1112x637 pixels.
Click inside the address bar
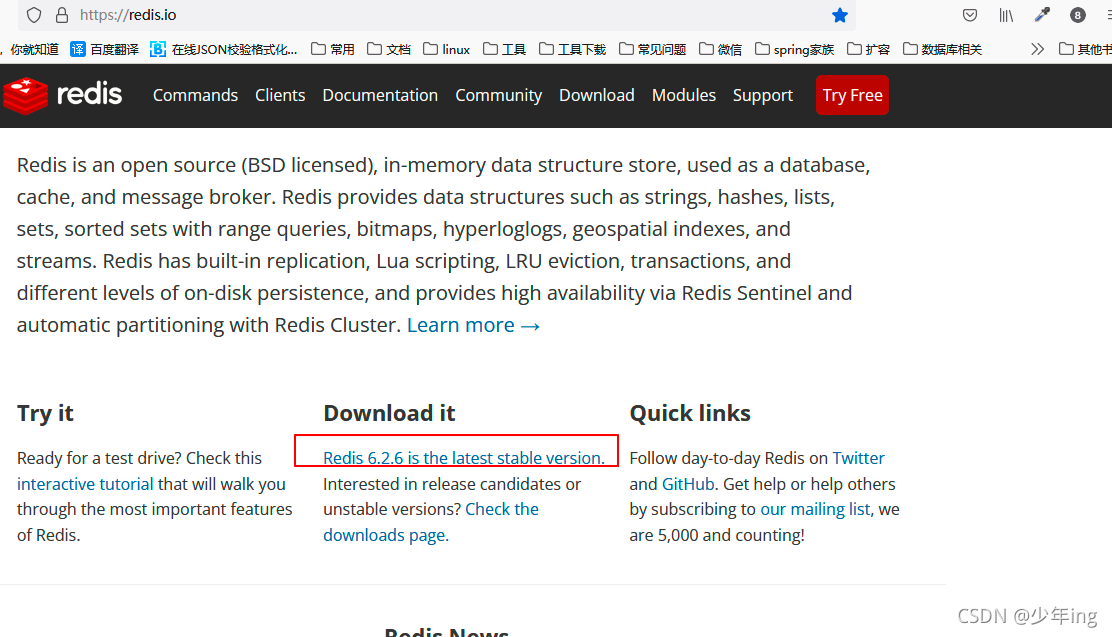[x=300, y=15]
